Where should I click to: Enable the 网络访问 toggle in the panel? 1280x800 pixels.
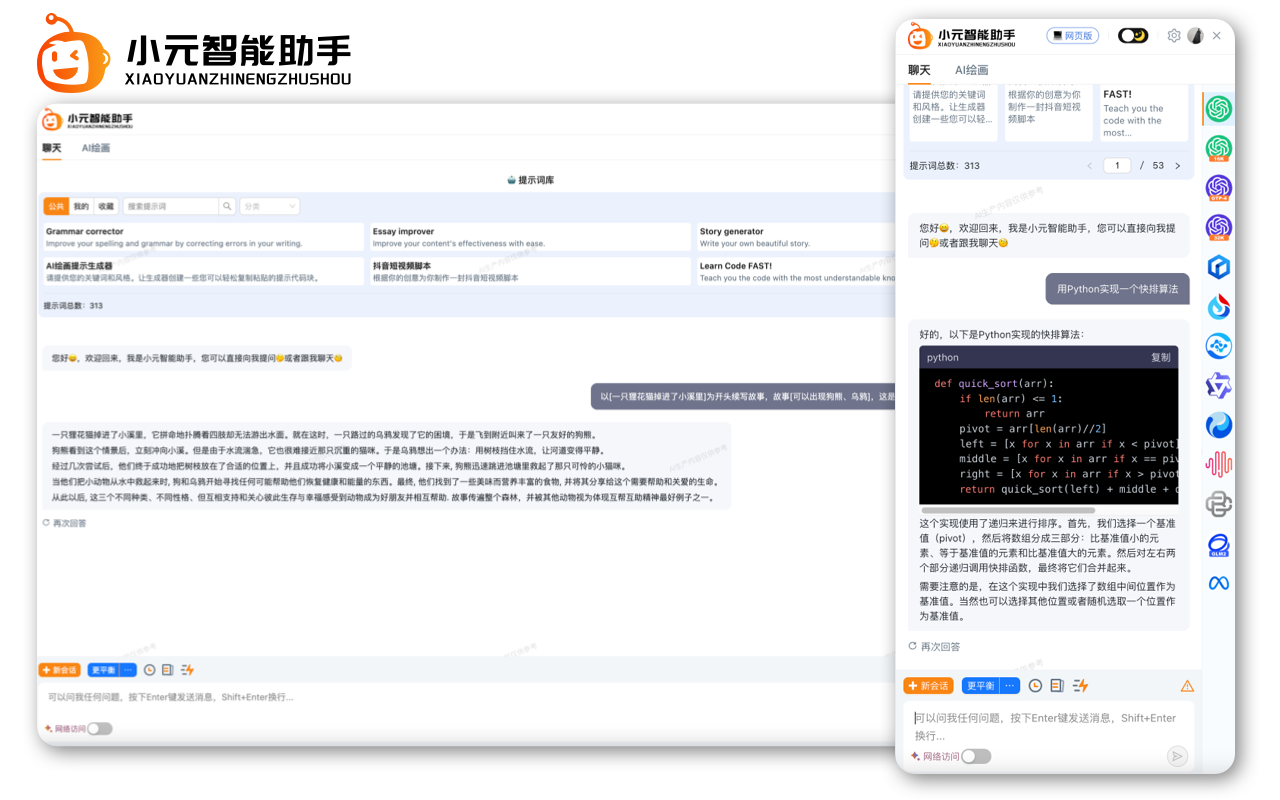click(975, 756)
